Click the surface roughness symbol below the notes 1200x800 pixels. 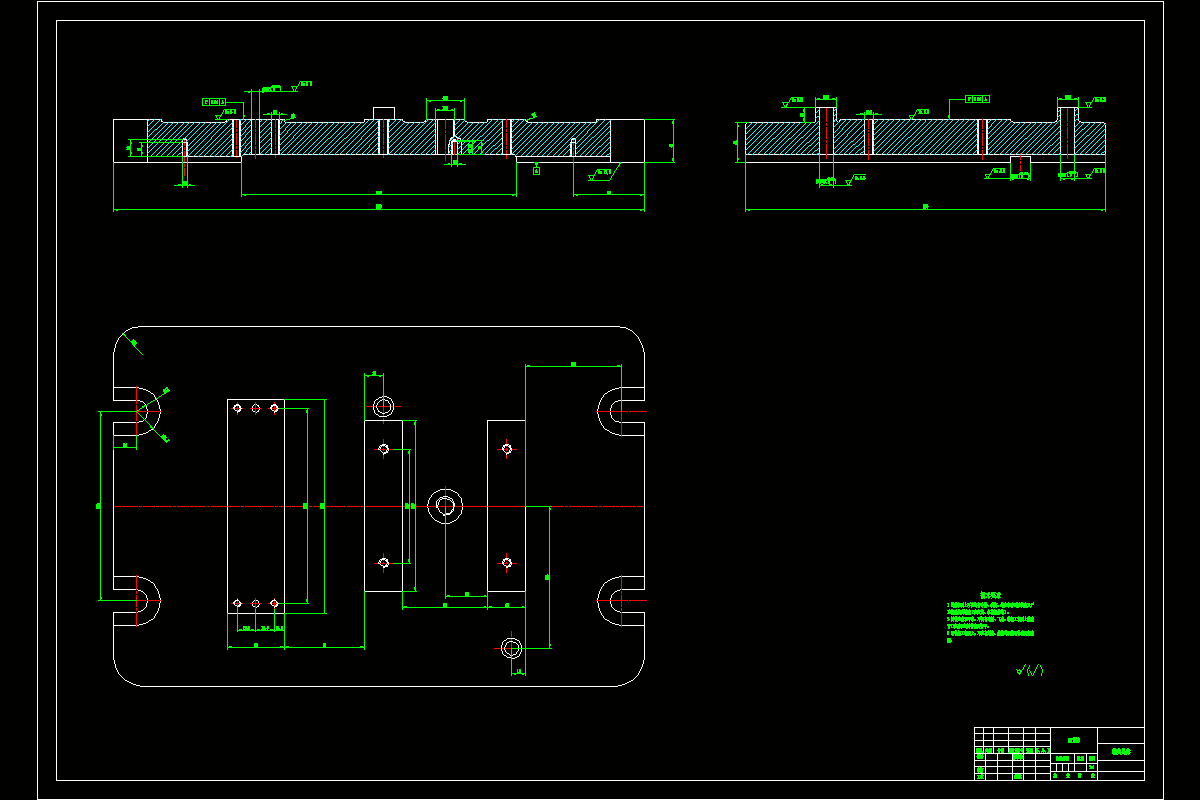click(x=1029, y=670)
